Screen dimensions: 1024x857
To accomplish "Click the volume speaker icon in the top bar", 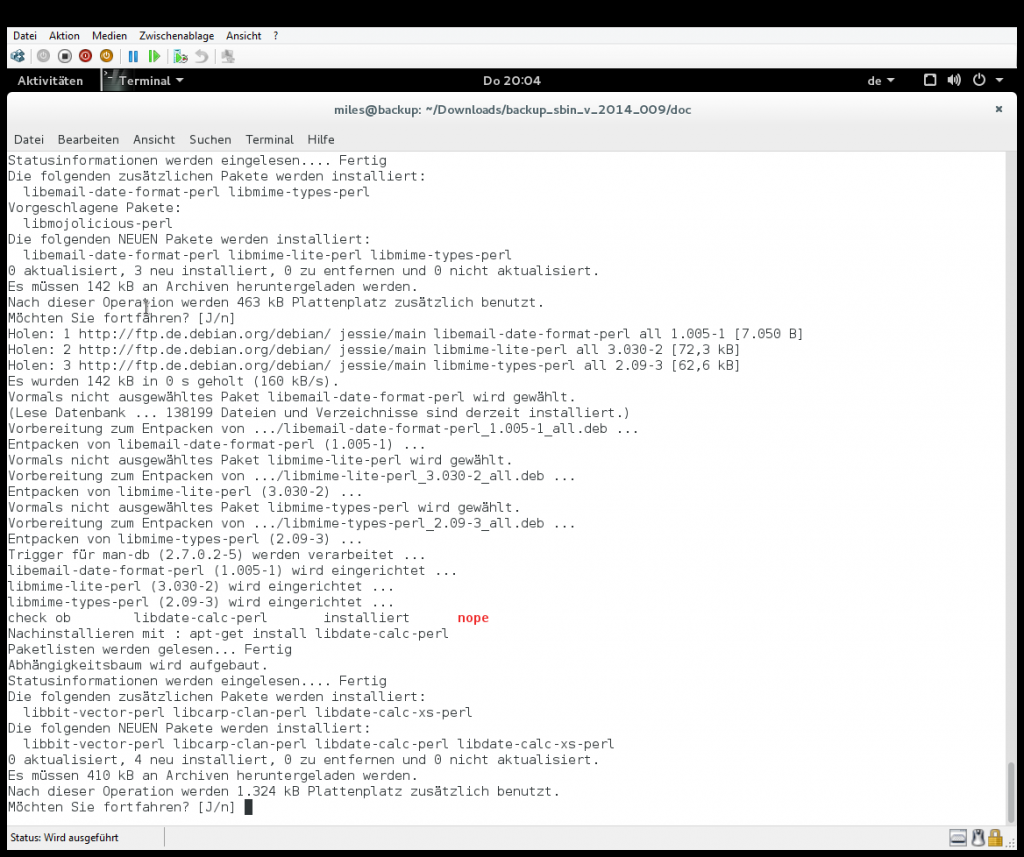I will [954, 80].
